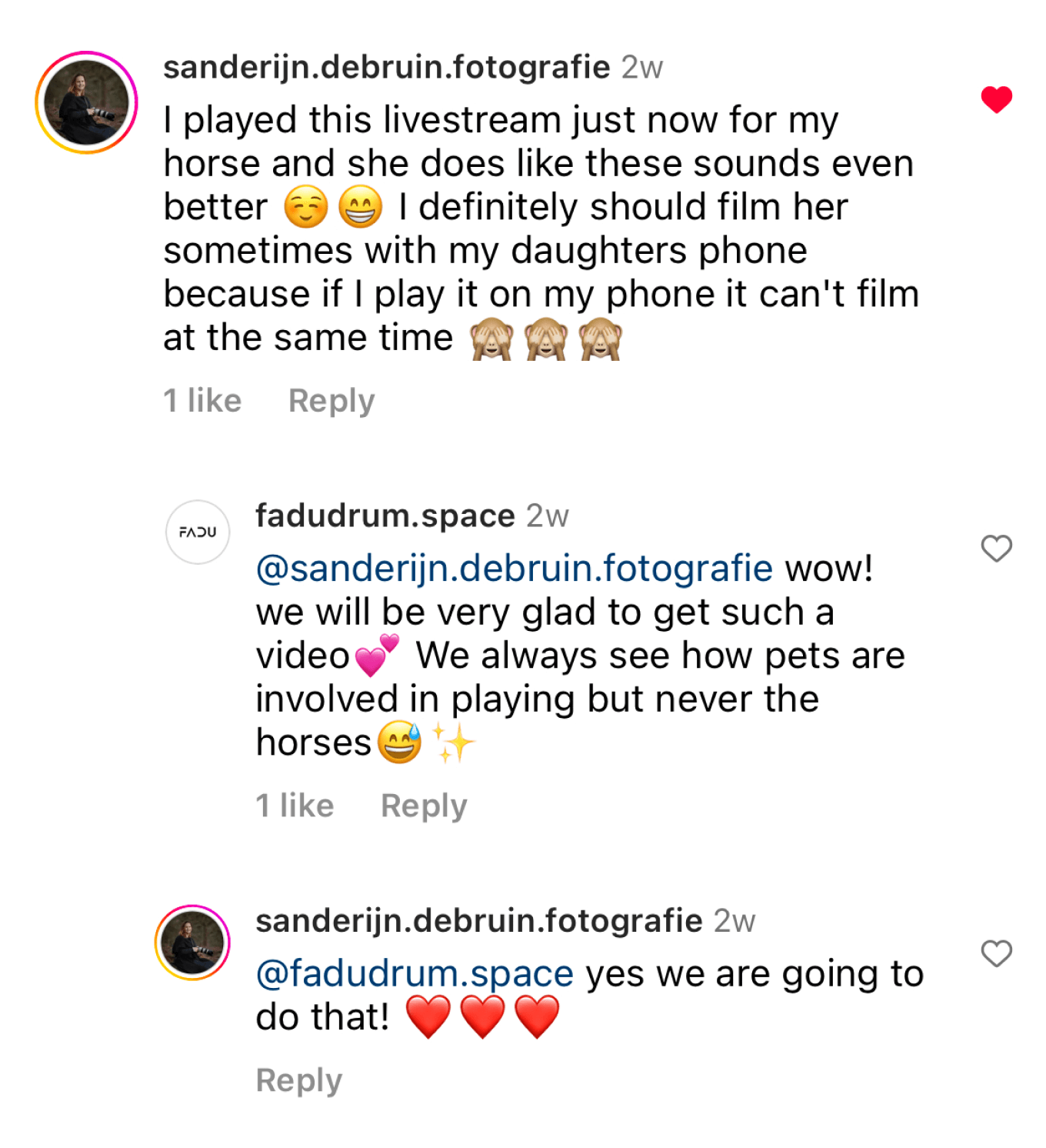Like fadudrum.space's reply with the heart icon

pyautogui.click(x=996, y=549)
